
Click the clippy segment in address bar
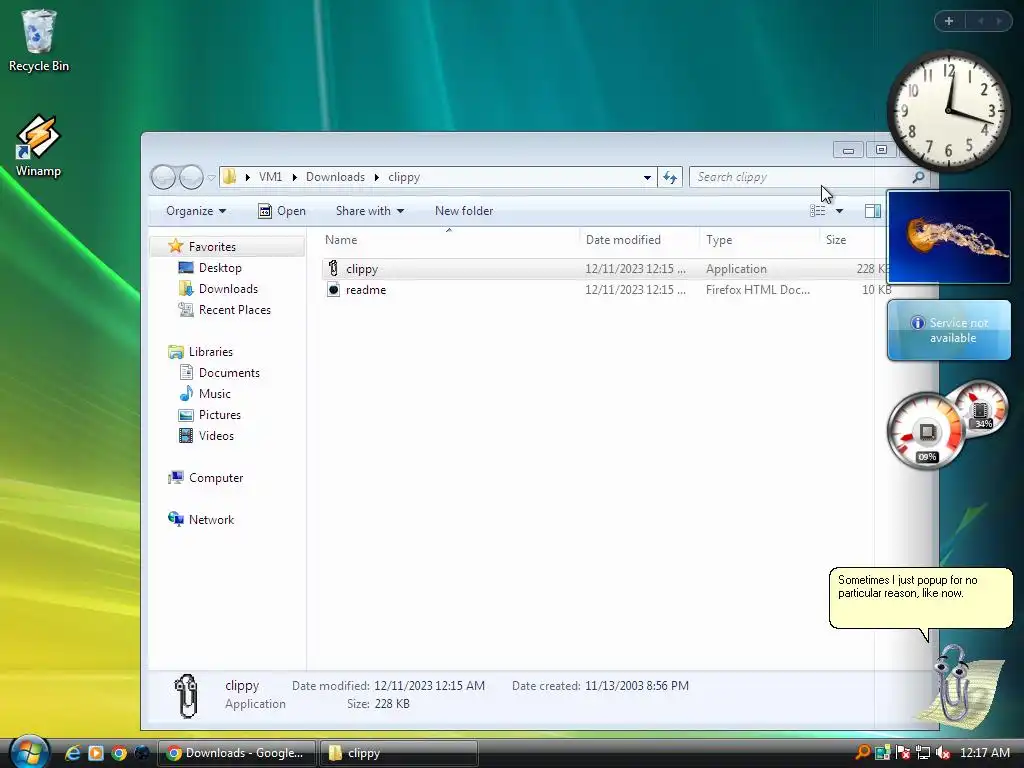click(x=404, y=177)
